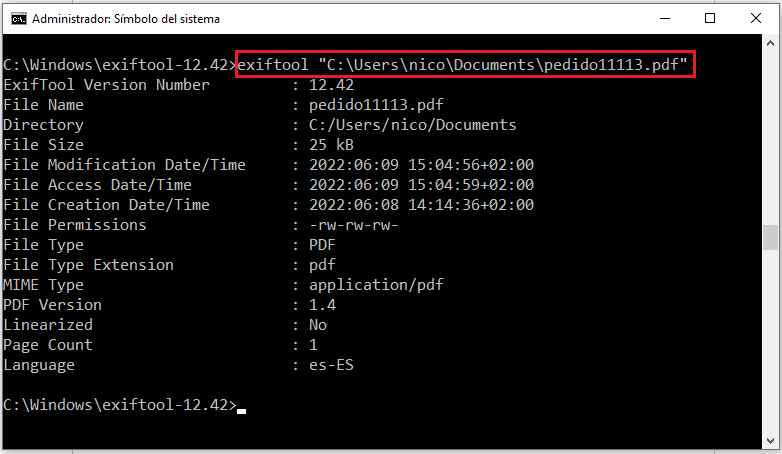Click the value 2022:06:09 15:04:59+02:00
This screenshot has width=782, height=454.
click(421, 185)
